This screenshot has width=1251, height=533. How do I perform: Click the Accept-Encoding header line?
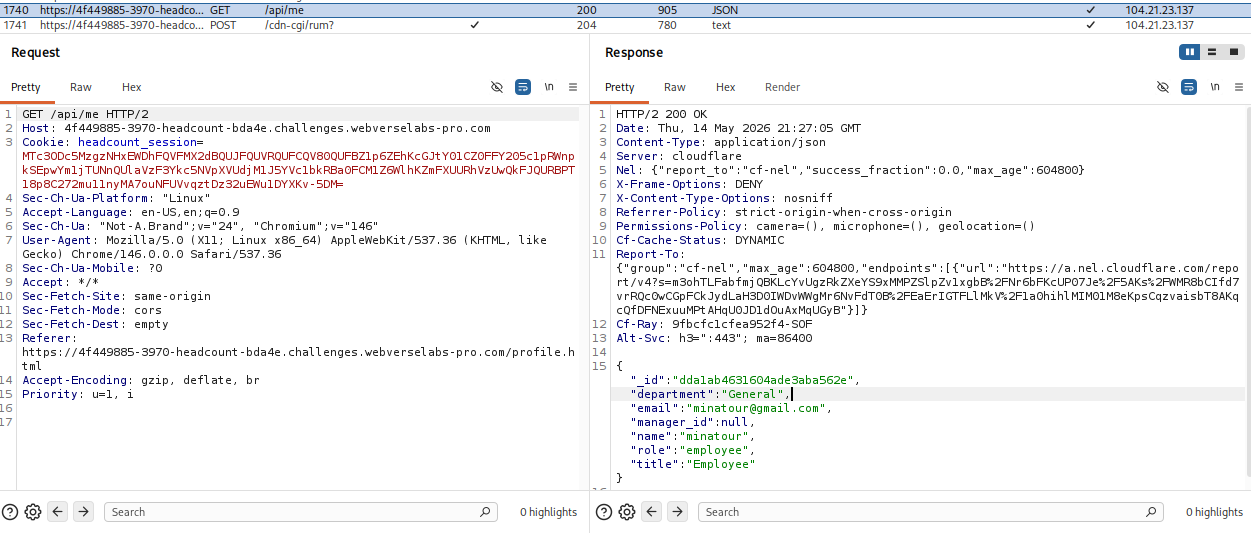(140, 380)
